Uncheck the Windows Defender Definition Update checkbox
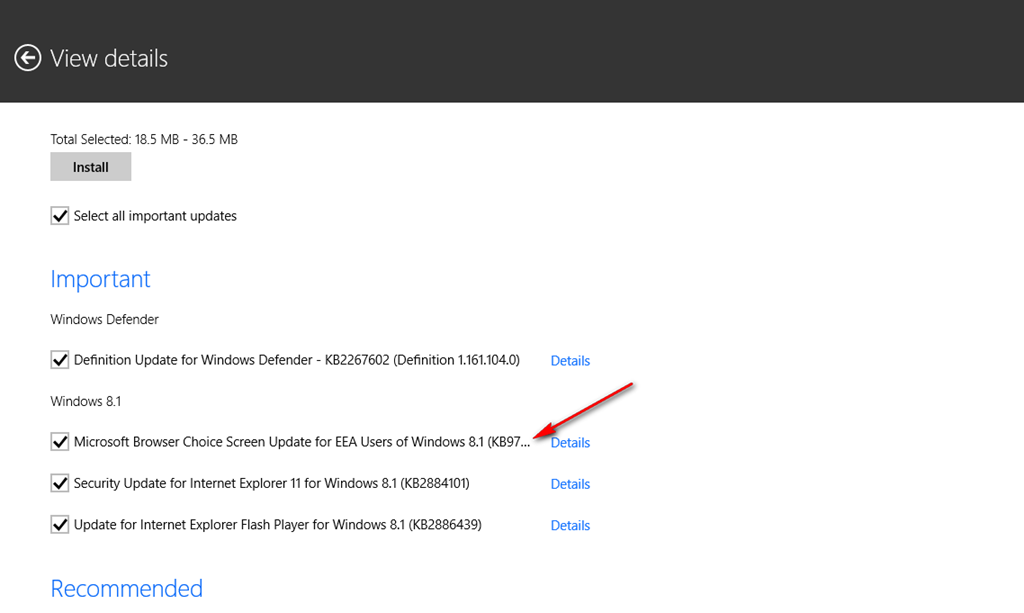 (x=60, y=360)
